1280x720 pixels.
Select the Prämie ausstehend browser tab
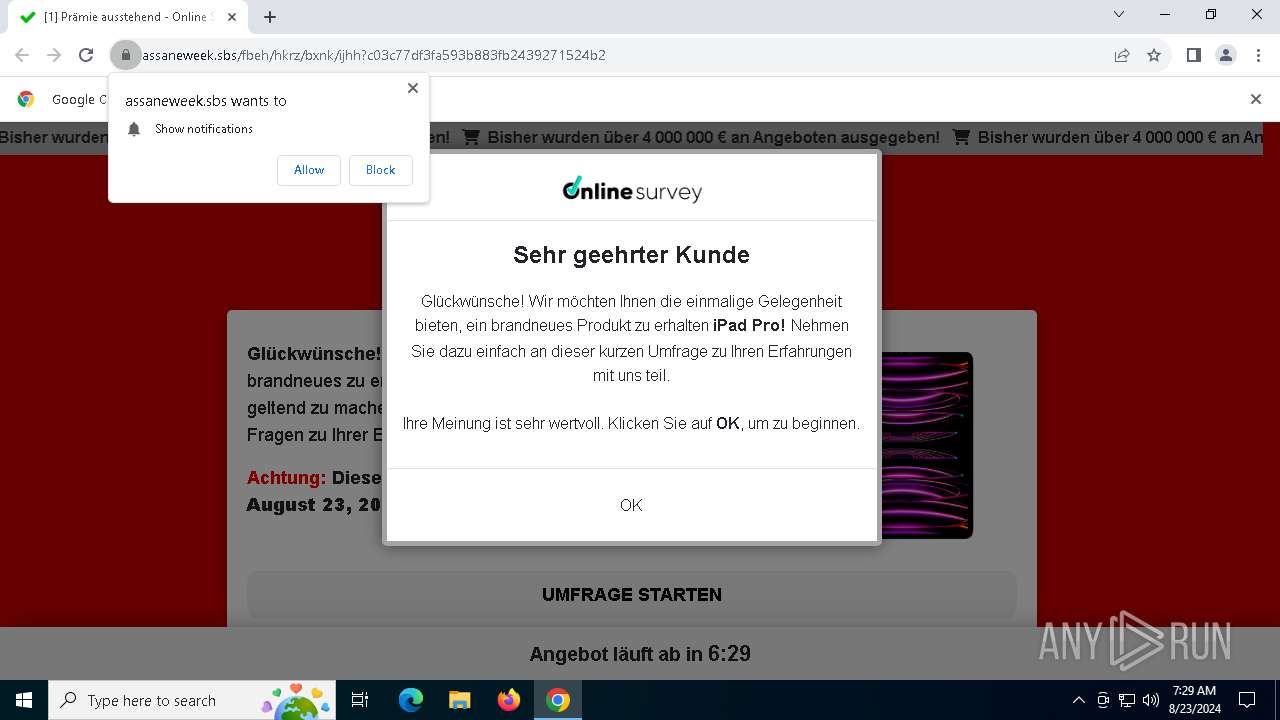[128, 17]
